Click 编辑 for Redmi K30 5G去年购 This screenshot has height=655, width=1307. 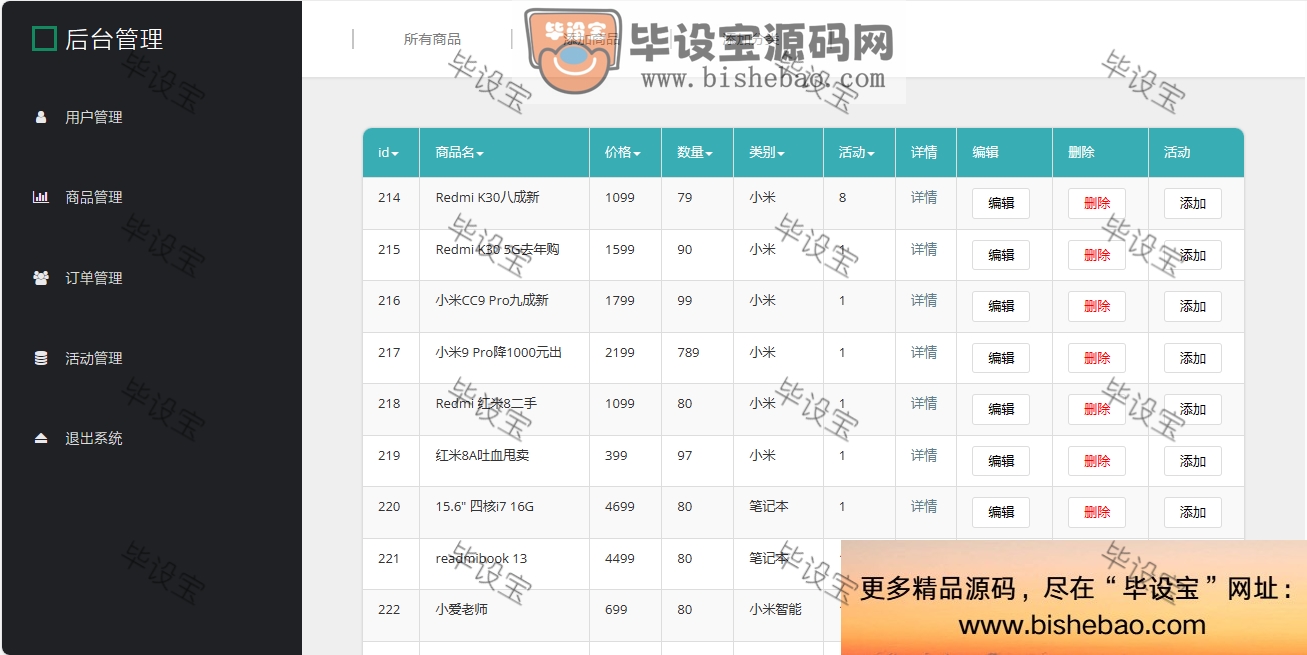coord(1001,255)
